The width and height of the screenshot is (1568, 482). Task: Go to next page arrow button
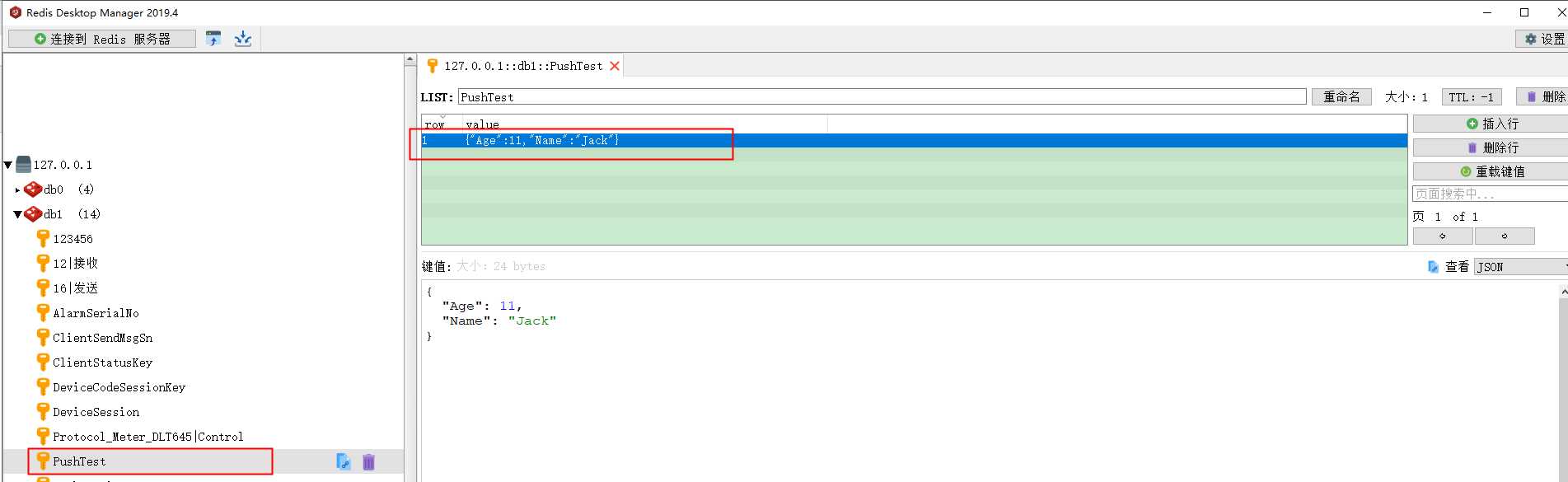pyautogui.click(x=1505, y=236)
